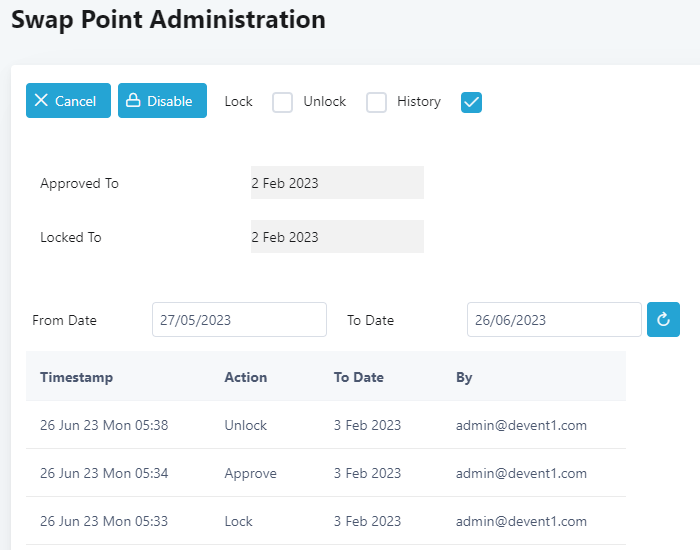
Task: Click the By column header
Action: [x=464, y=377]
